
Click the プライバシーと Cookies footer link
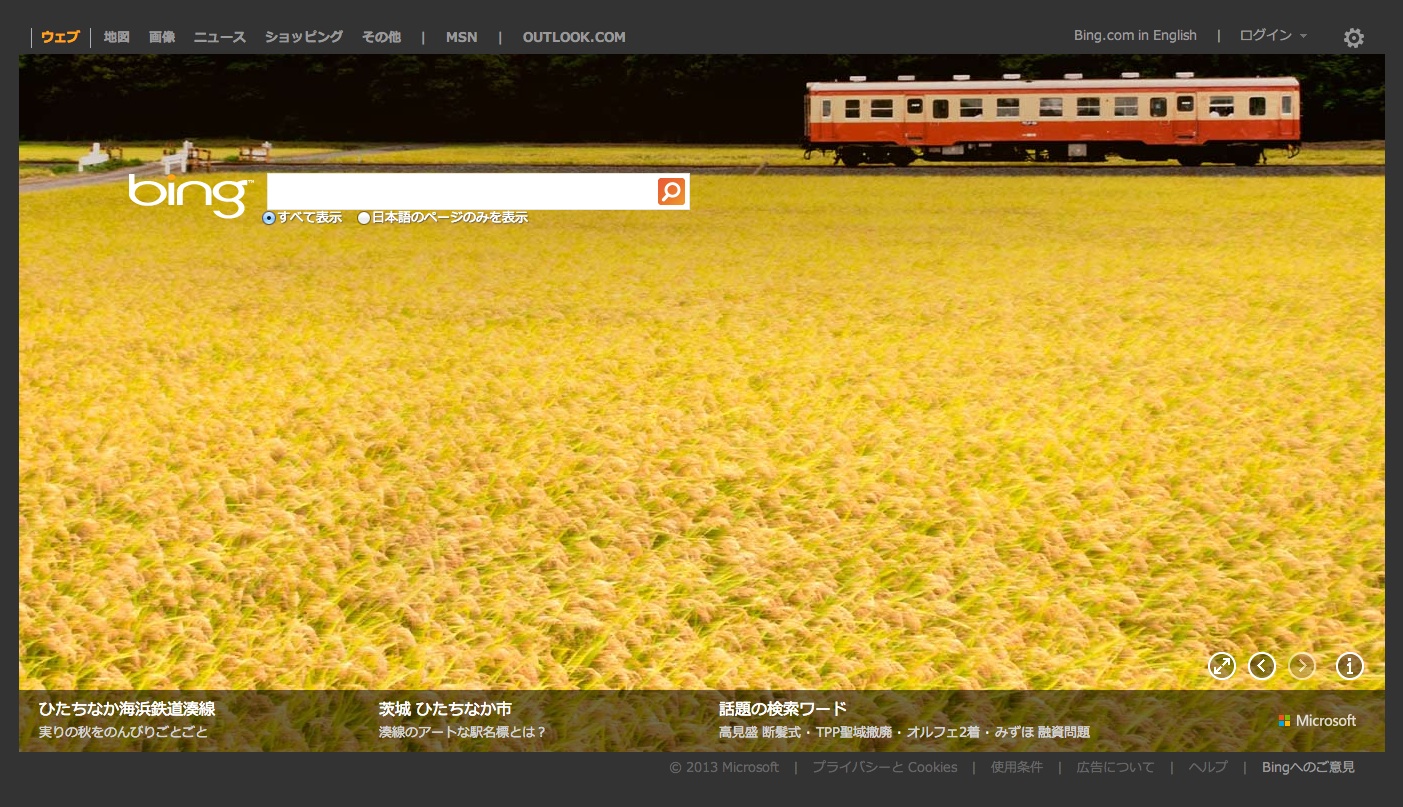pyautogui.click(x=884, y=767)
